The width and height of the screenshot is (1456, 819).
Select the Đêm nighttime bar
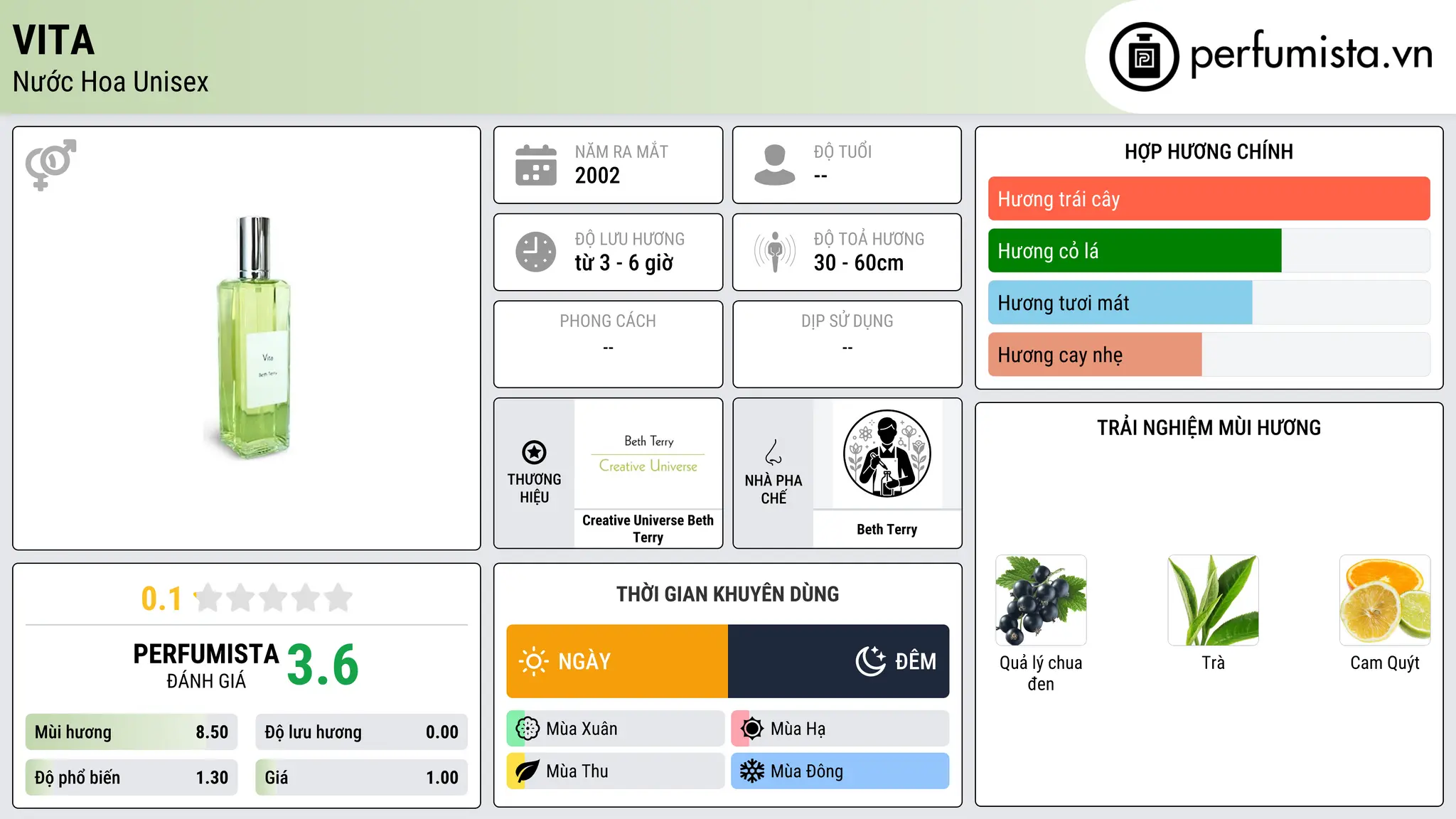[839, 661]
